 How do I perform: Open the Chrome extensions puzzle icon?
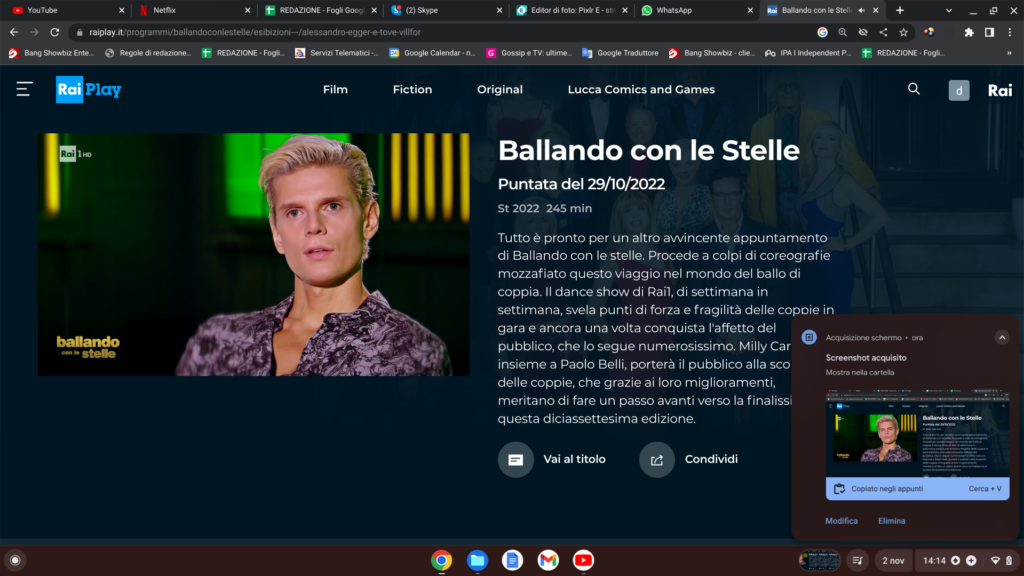pos(968,32)
